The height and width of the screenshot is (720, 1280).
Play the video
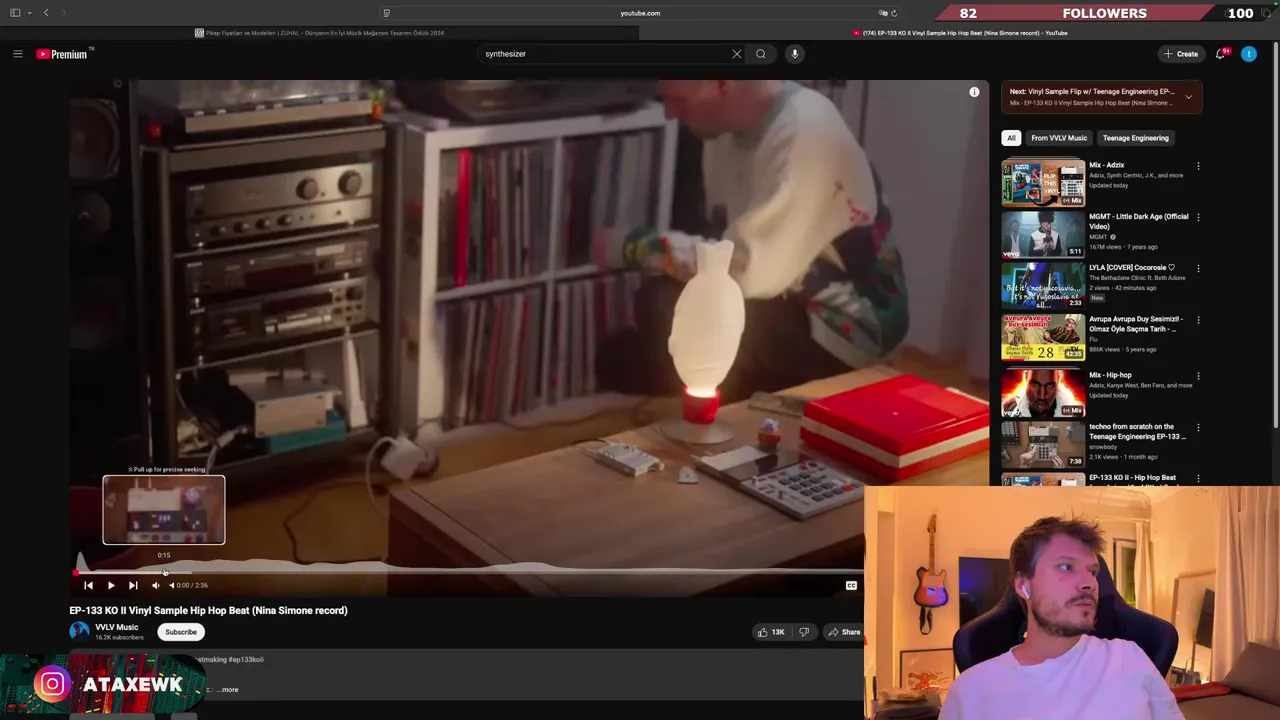[x=111, y=585]
